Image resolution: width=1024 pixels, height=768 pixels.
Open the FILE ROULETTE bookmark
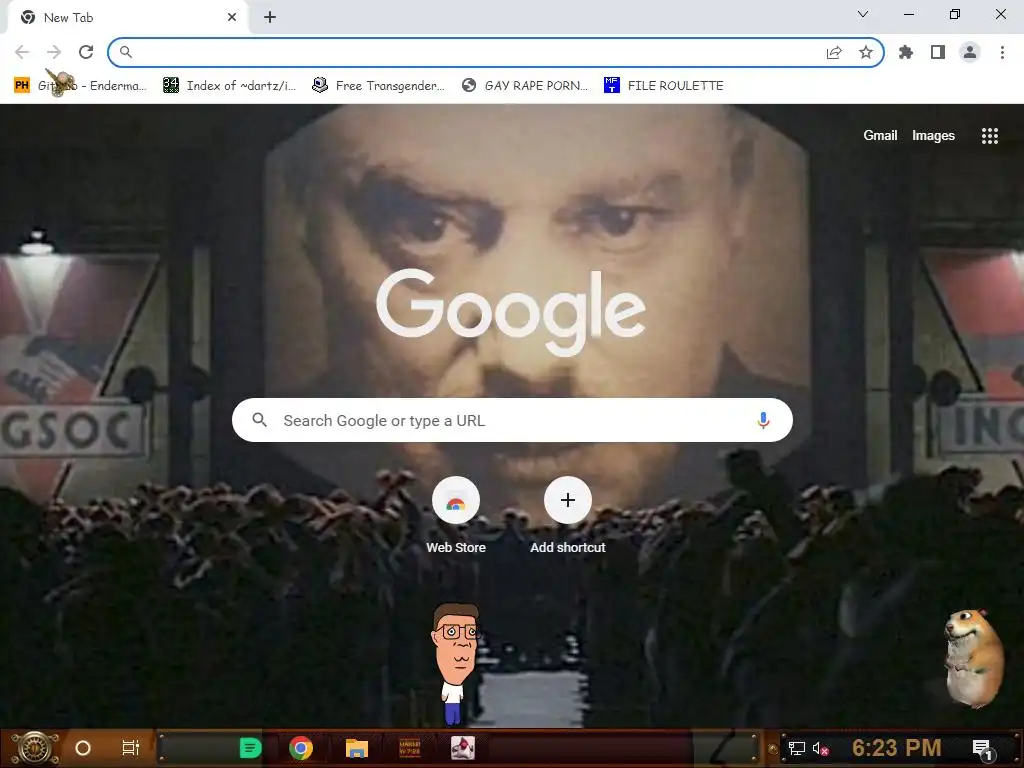(664, 86)
